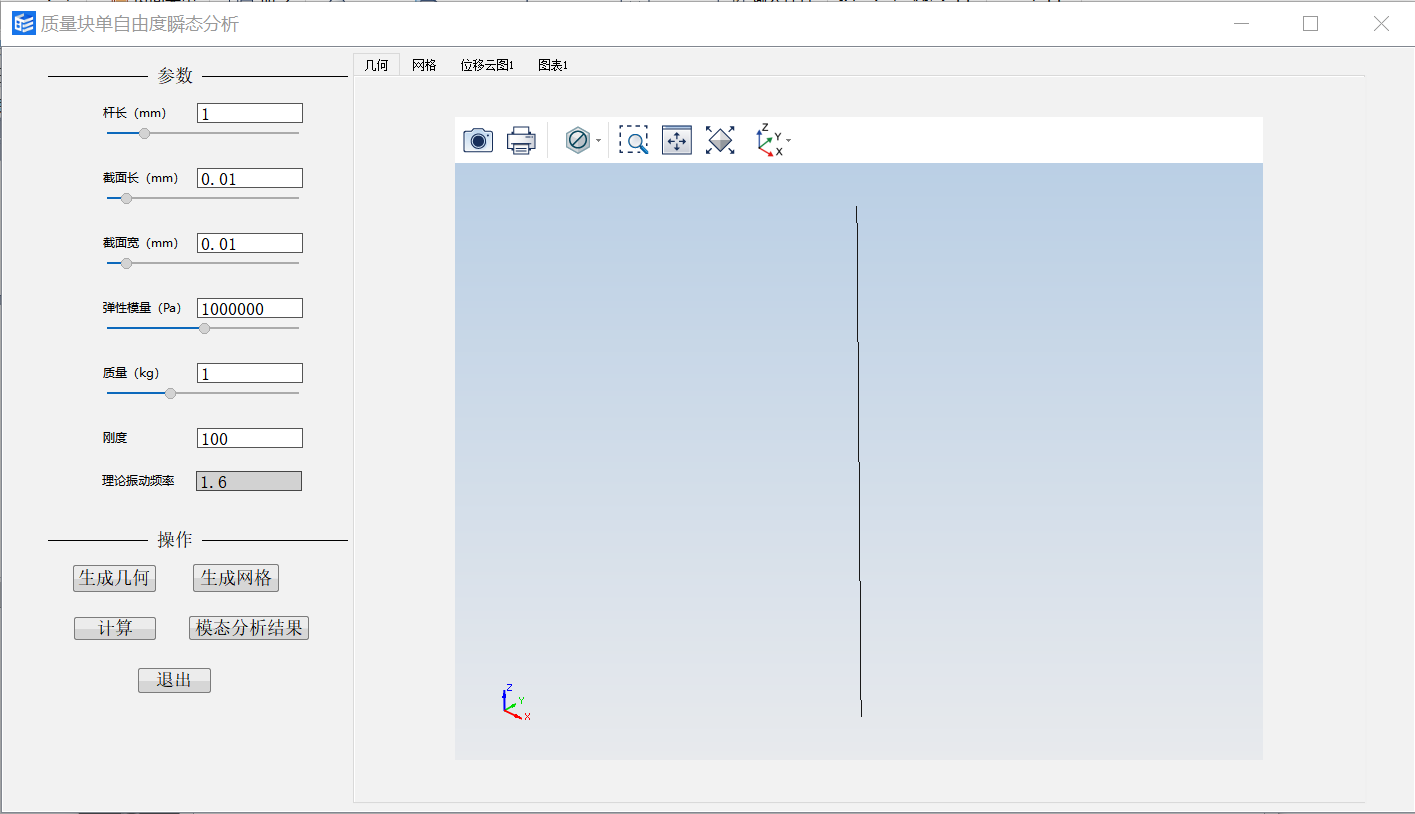The height and width of the screenshot is (814, 1415).
Task: Click the 截面长 slider handle
Action: [x=126, y=198]
